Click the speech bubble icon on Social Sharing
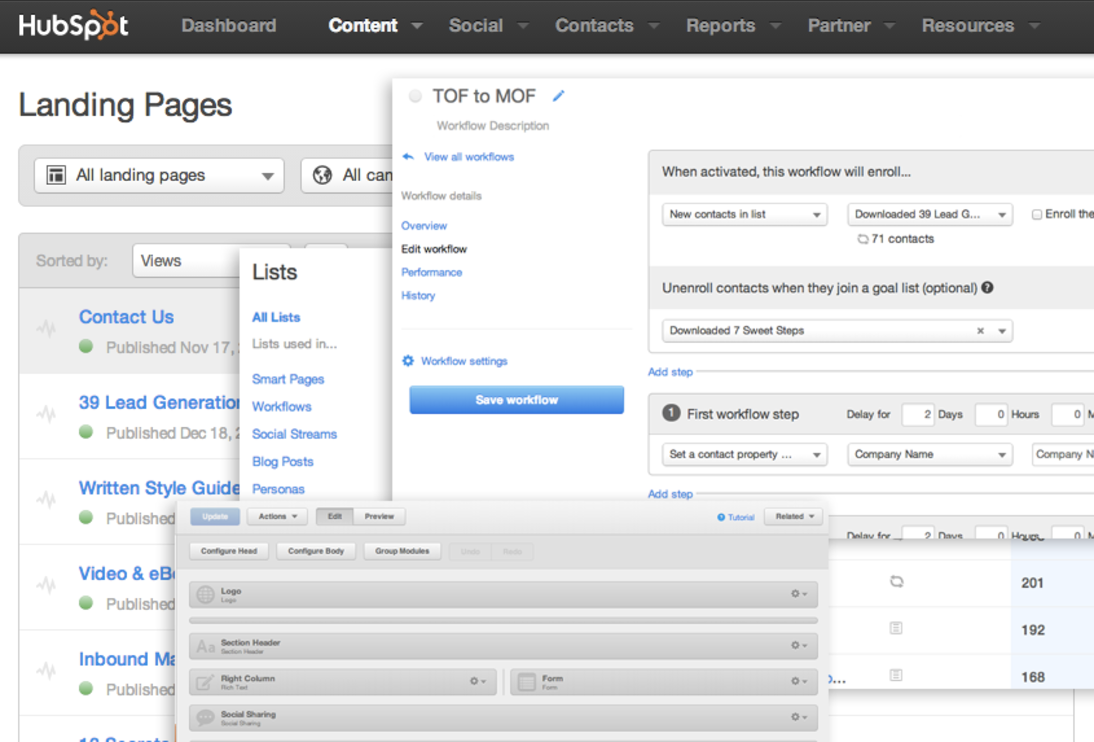 205,717
